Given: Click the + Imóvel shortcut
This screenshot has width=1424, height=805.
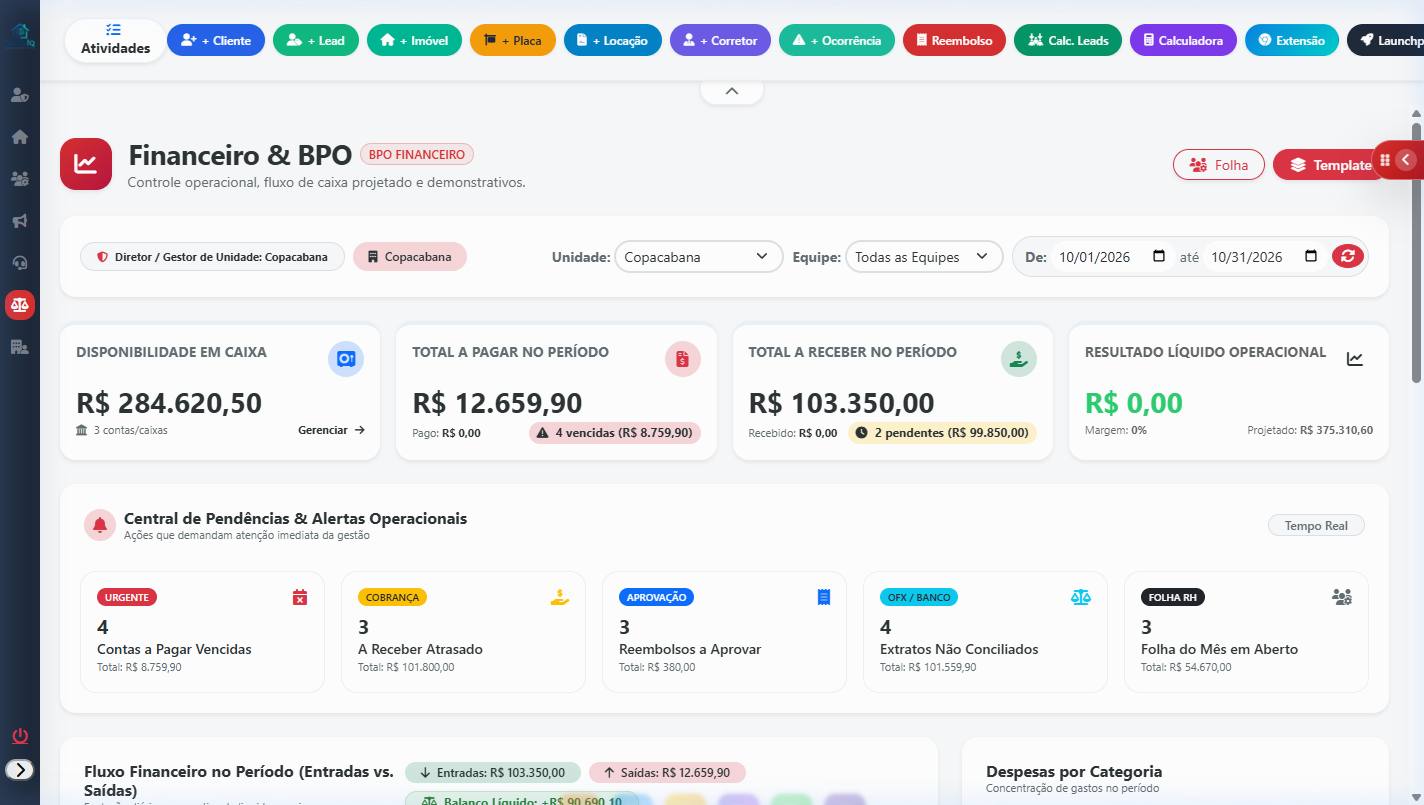Looking at the screenshot, I should click(414, 41).
